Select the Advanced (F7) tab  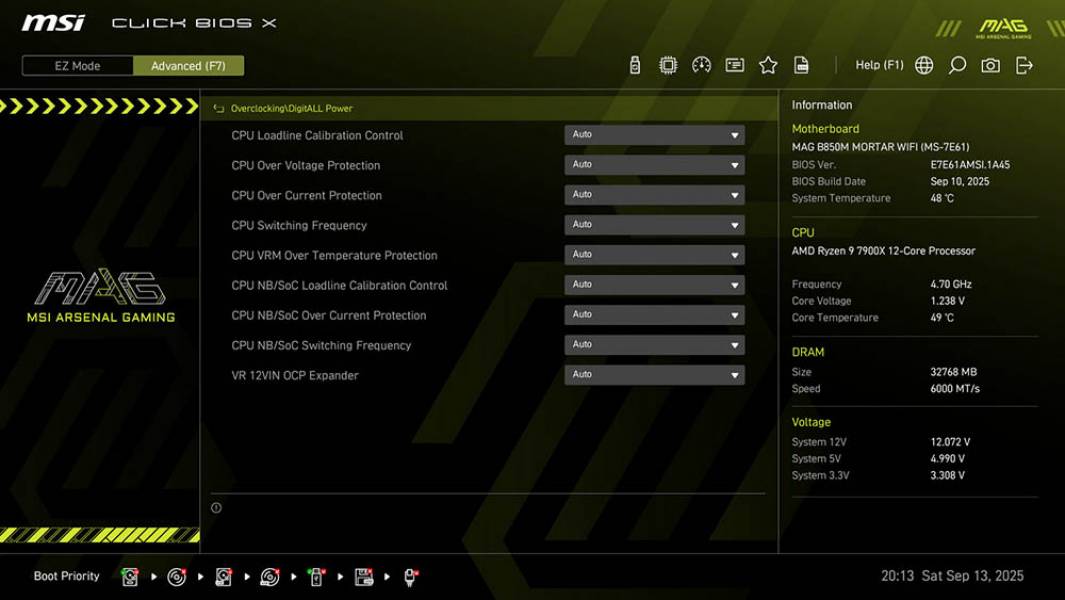coord(188,65)
